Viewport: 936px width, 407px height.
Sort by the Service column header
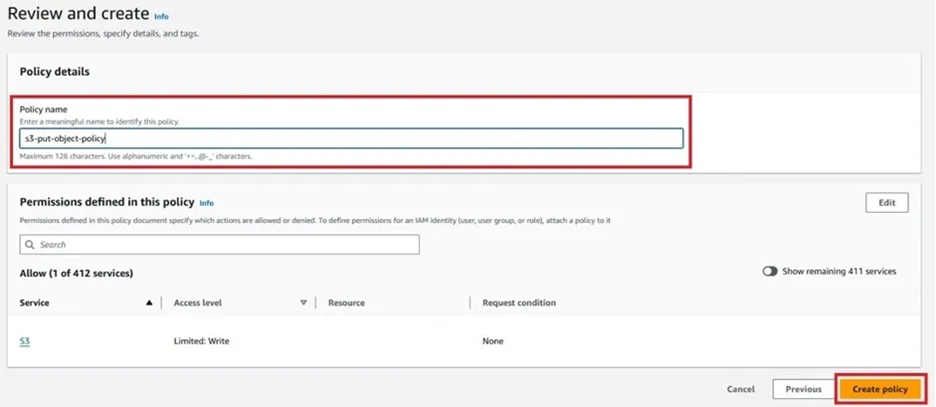click(35, 302)
